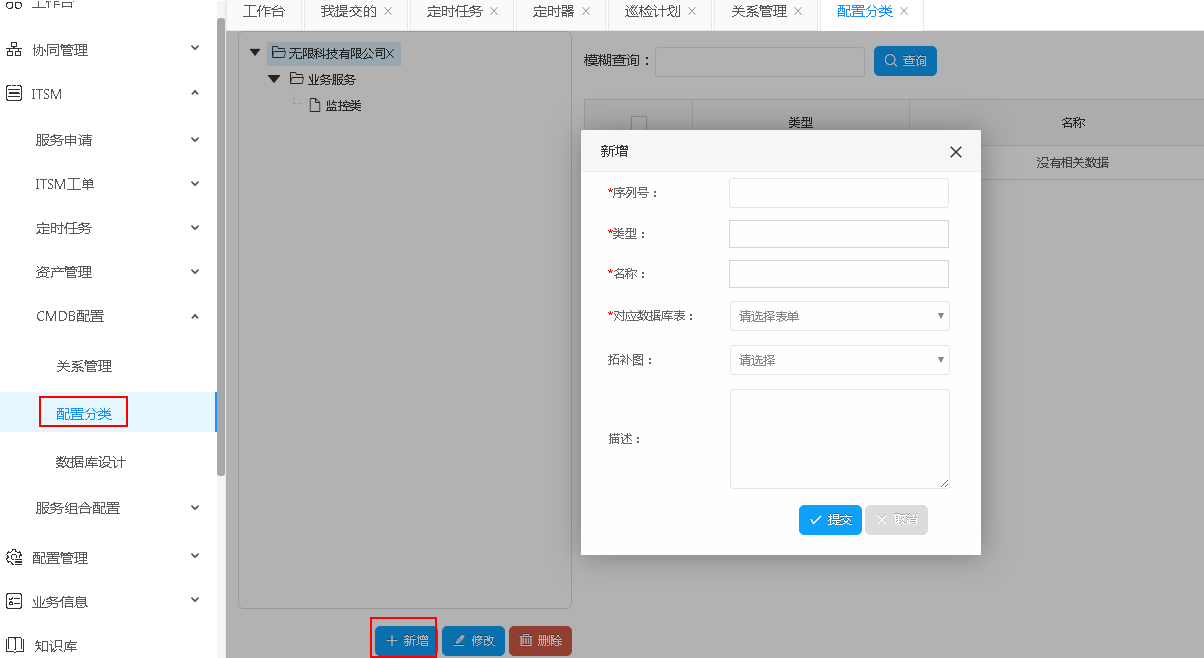Click the 协同管理 sidebar icon

(14, 49)
